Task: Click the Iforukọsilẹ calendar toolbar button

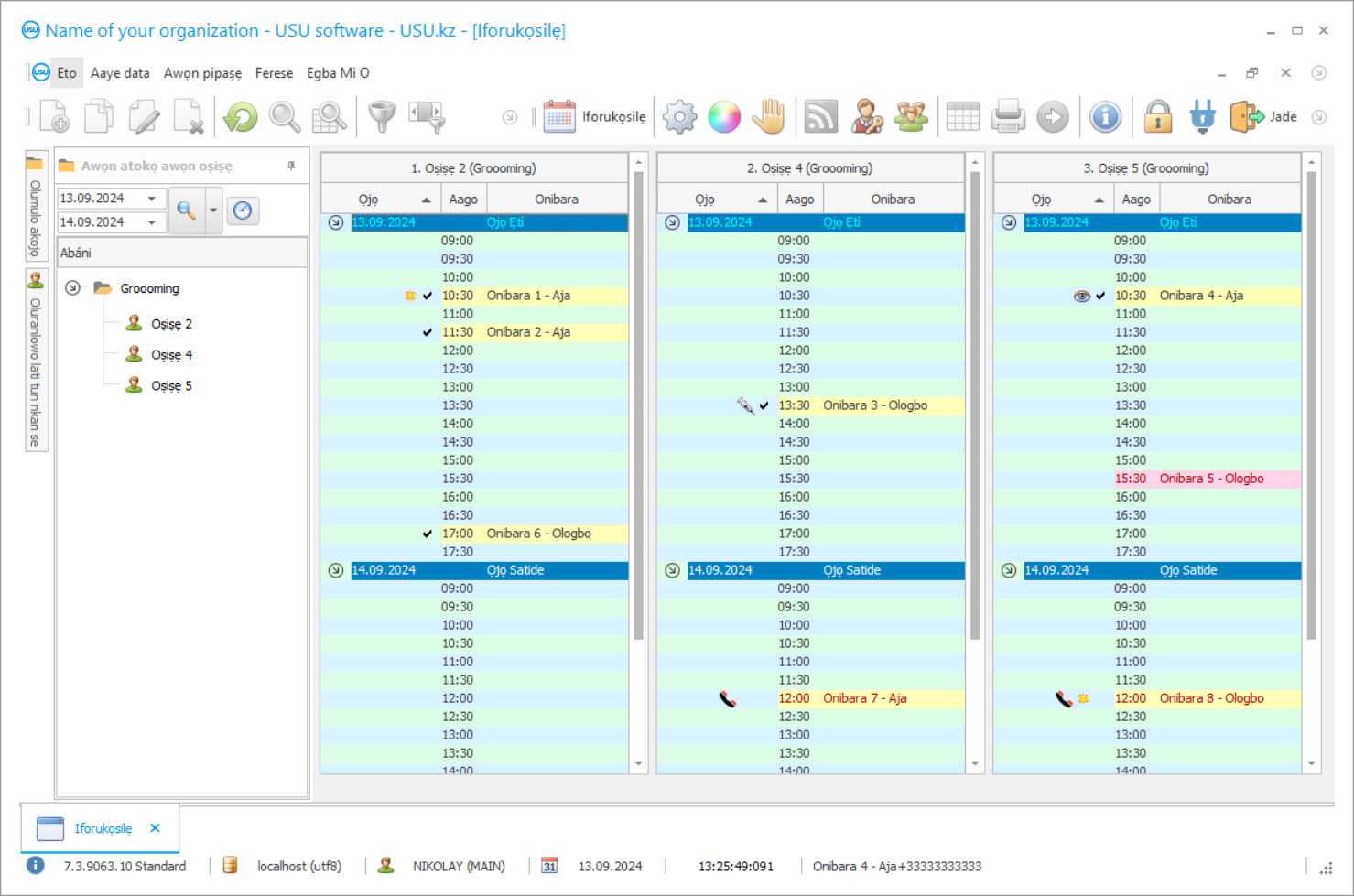Action: (x=595, y=117)
